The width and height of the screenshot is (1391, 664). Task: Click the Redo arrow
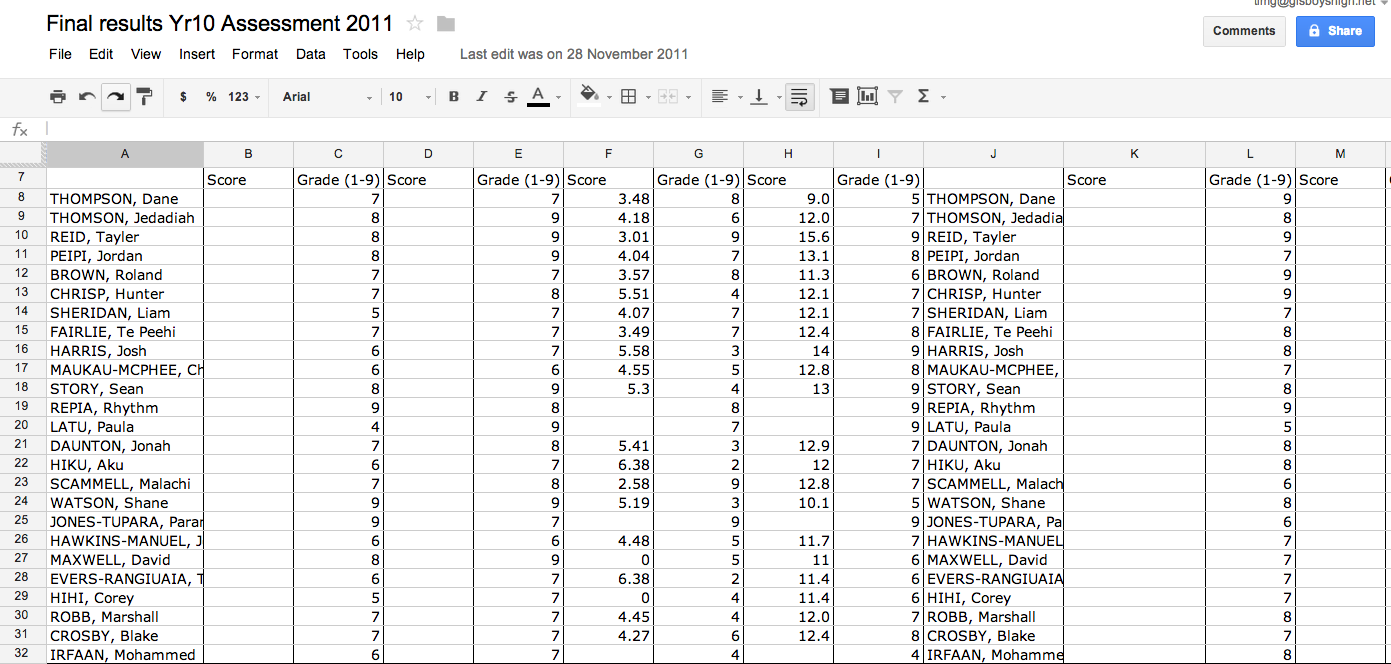click(x=116, y=97)
